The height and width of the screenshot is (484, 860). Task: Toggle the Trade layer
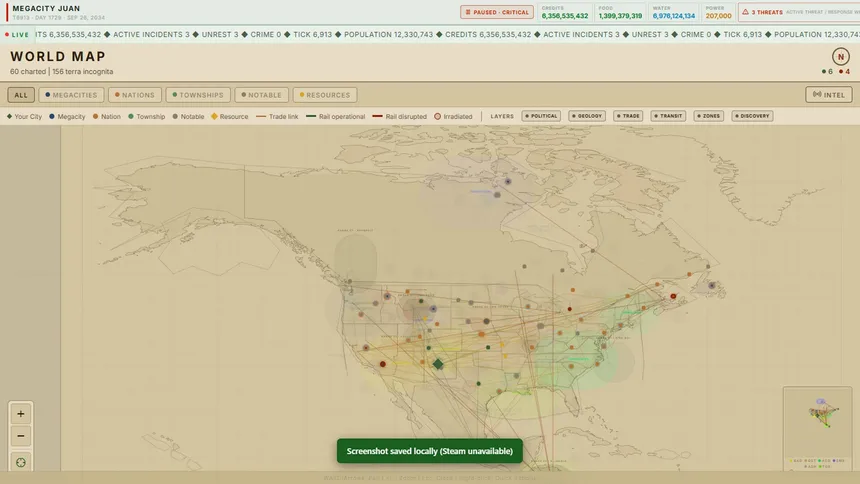pyautogui.click(x=628, y=116)
